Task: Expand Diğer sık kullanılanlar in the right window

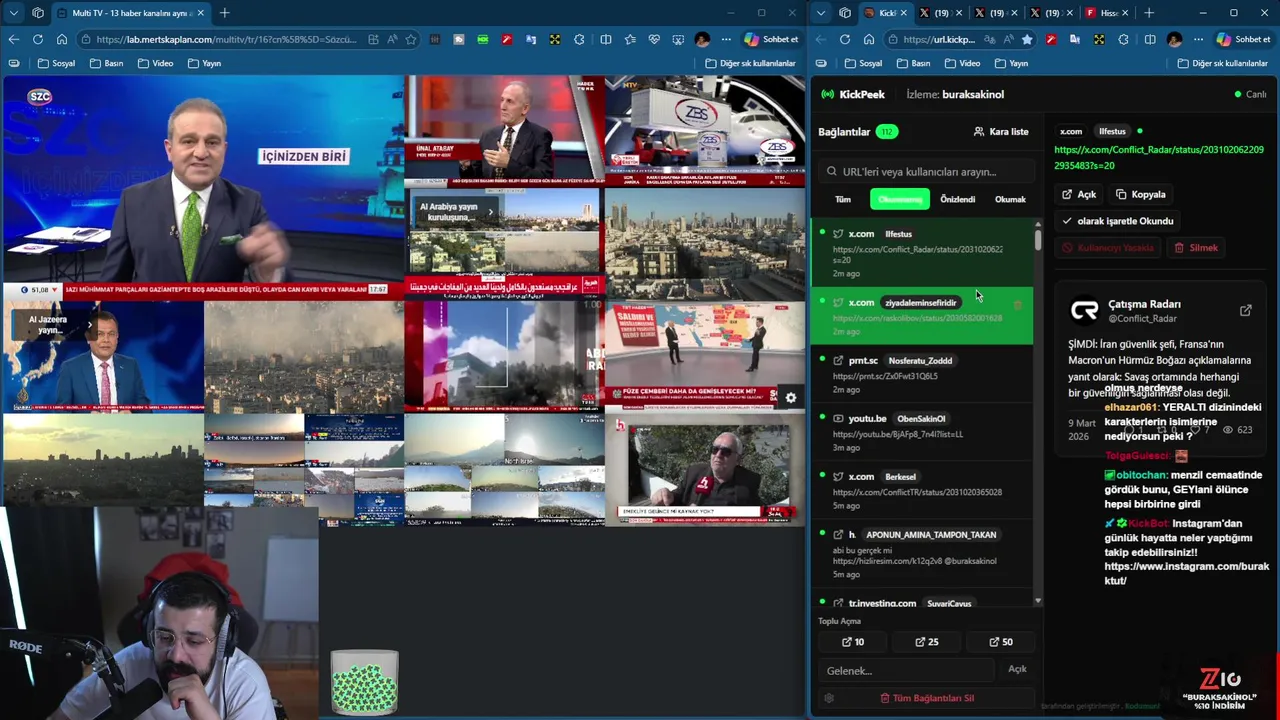Action: 1223,63
